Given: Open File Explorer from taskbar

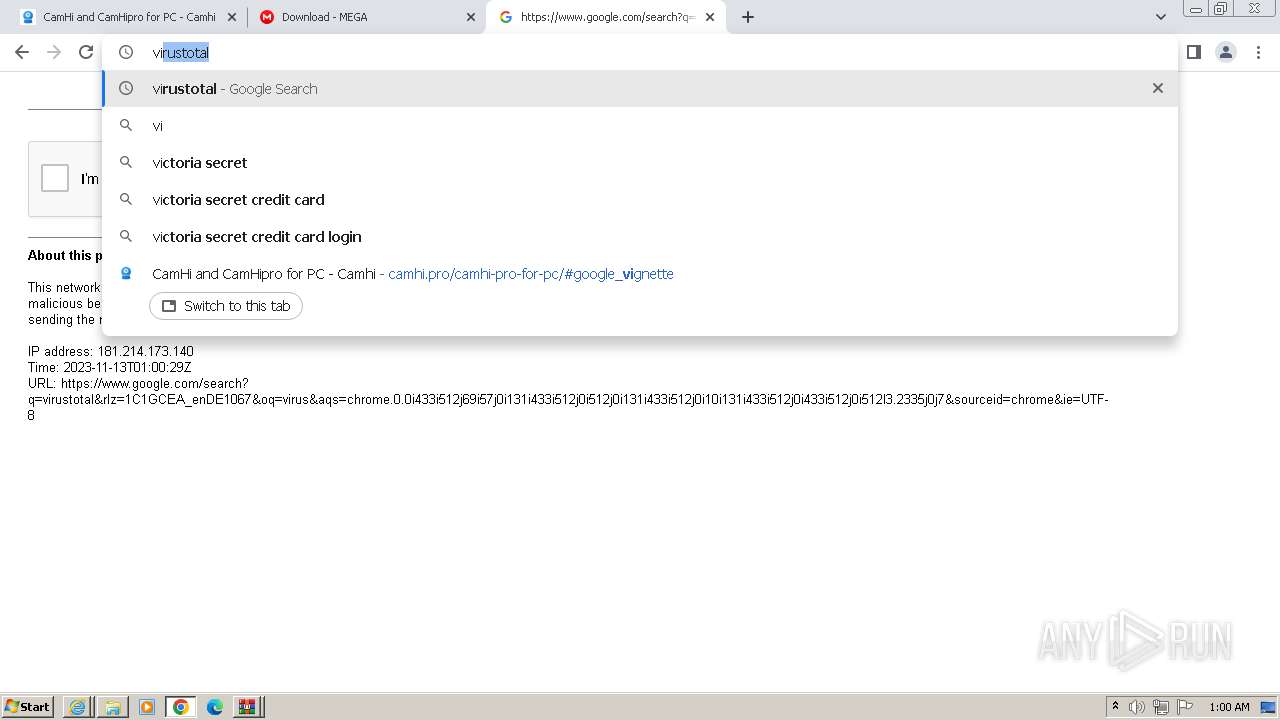Looking at the screenshot, I should click(112, 707).
